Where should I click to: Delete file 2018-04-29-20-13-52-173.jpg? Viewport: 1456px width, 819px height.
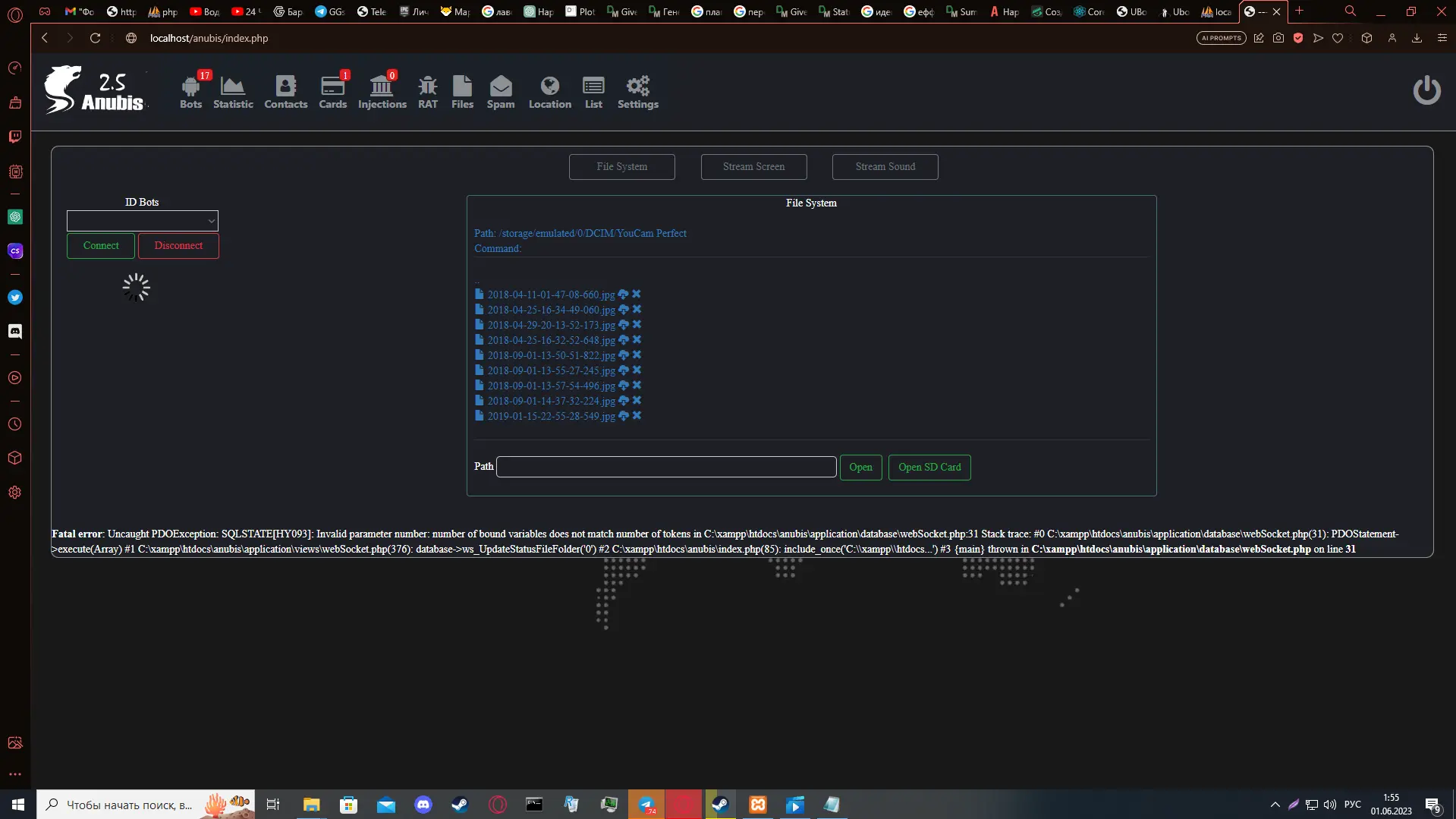click(x=637, y=325)
